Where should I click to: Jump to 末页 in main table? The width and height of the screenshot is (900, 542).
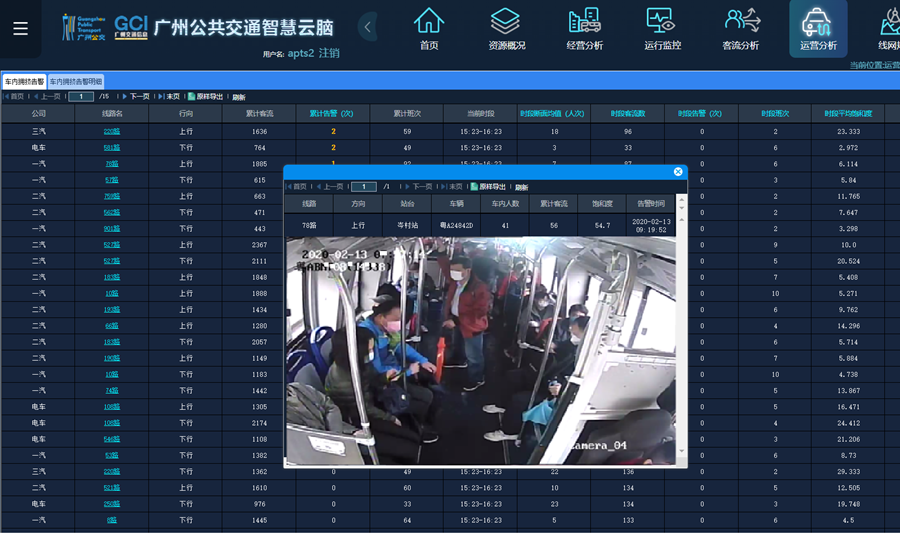(172, 97)
